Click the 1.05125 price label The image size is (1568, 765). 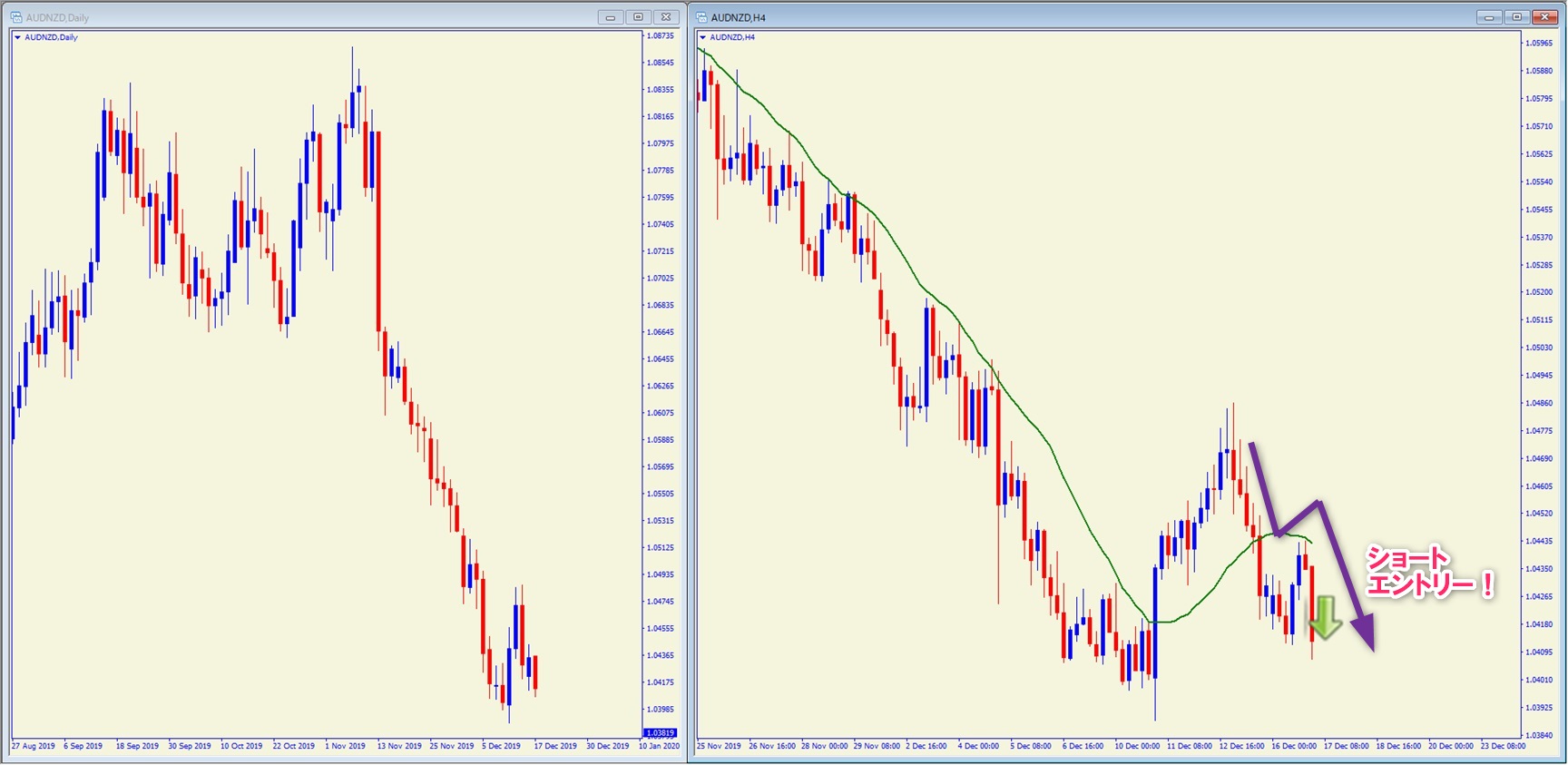click(x=661, y=547)
